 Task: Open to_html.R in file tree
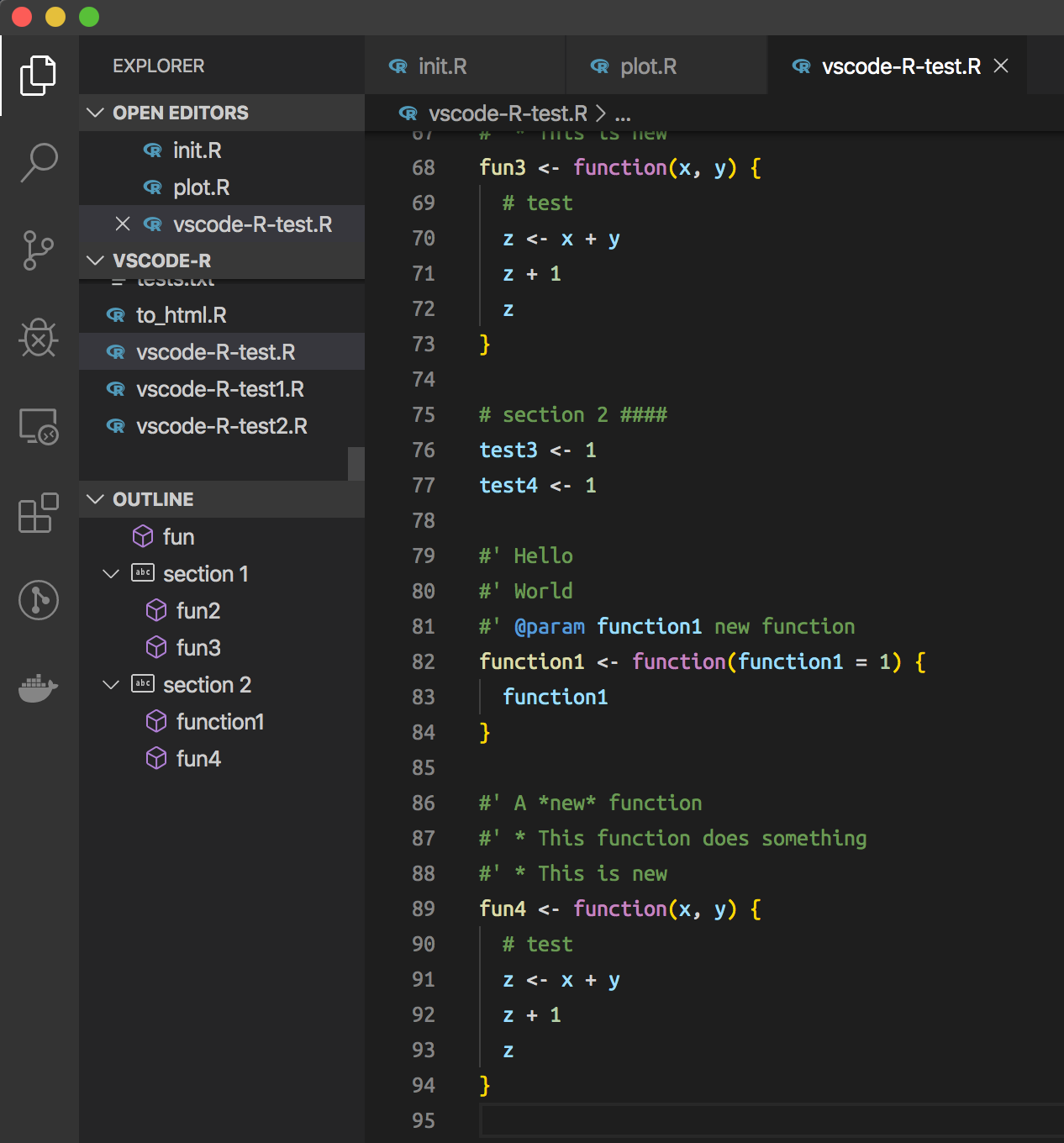(x=222, y=314)
